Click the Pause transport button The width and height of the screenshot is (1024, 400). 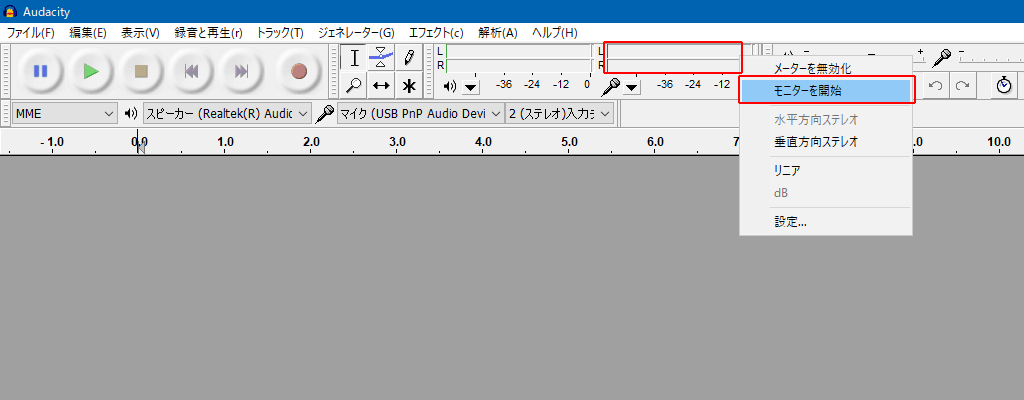(x=40, y=71)
